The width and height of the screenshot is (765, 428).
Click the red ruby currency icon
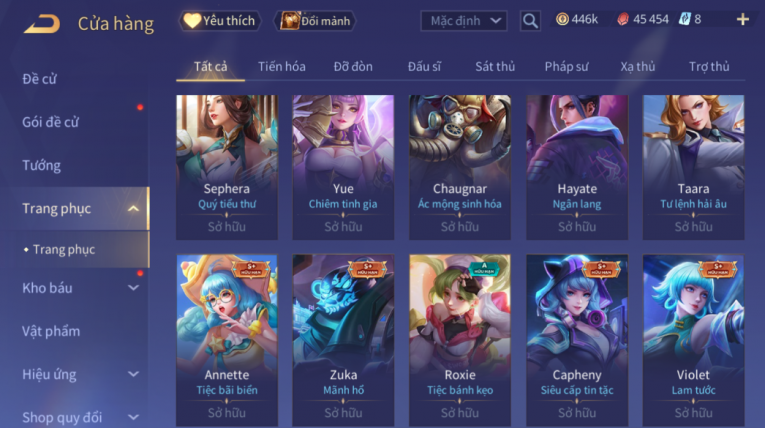coord(623,19)
